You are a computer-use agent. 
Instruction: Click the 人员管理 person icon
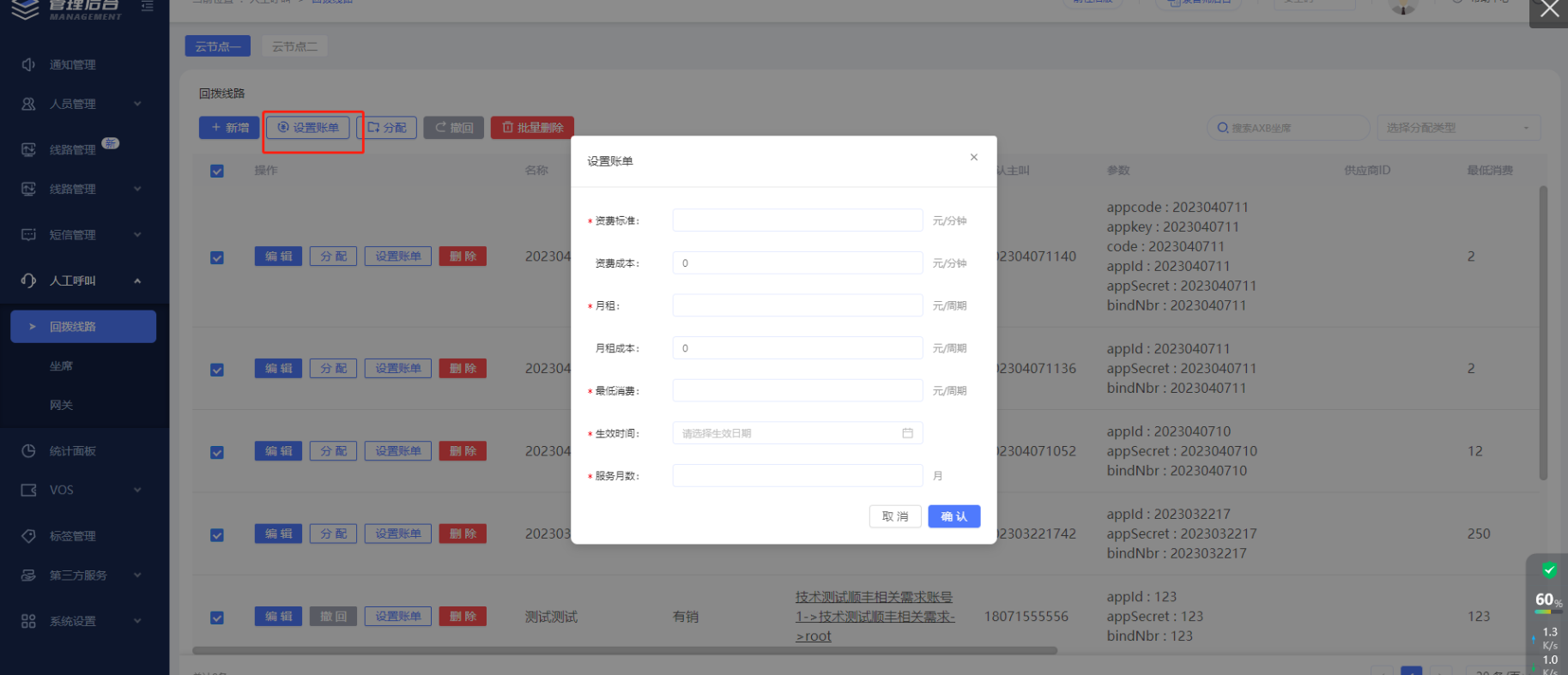[x=28, y=104]
